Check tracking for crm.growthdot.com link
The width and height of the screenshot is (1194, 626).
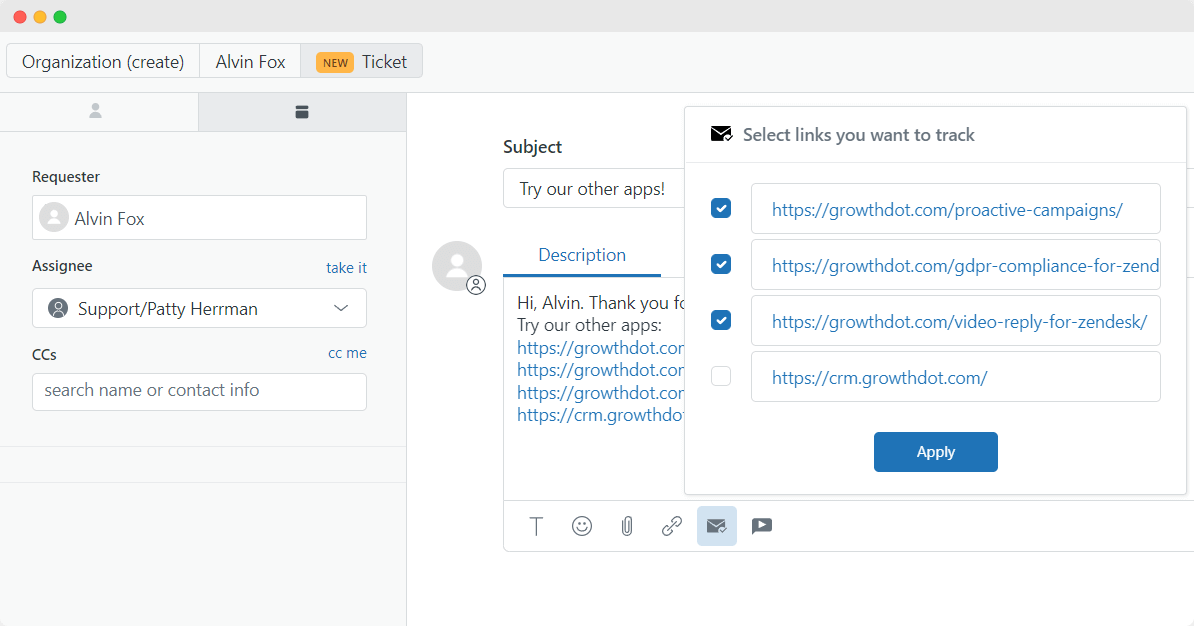tap(721, 376)
